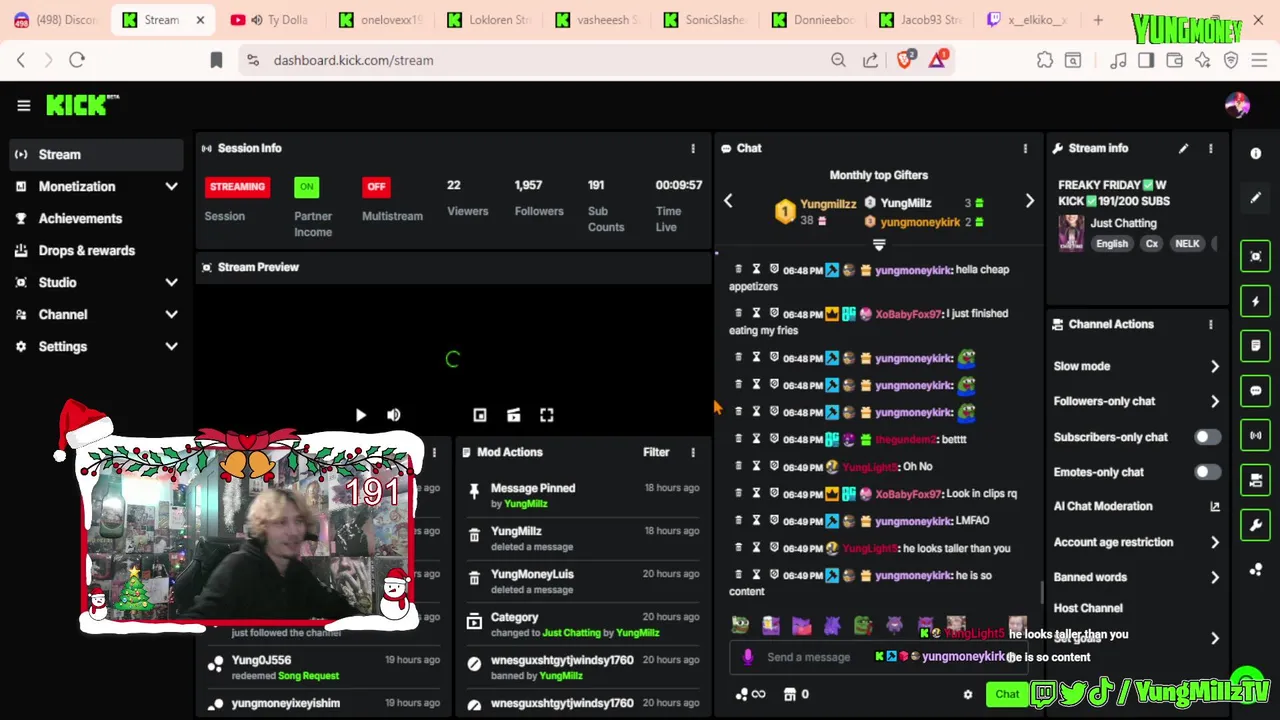Expand the Settings sidebar section
Image resolution: width=1280 pixels, height=720 pixels.
point(97,346)
